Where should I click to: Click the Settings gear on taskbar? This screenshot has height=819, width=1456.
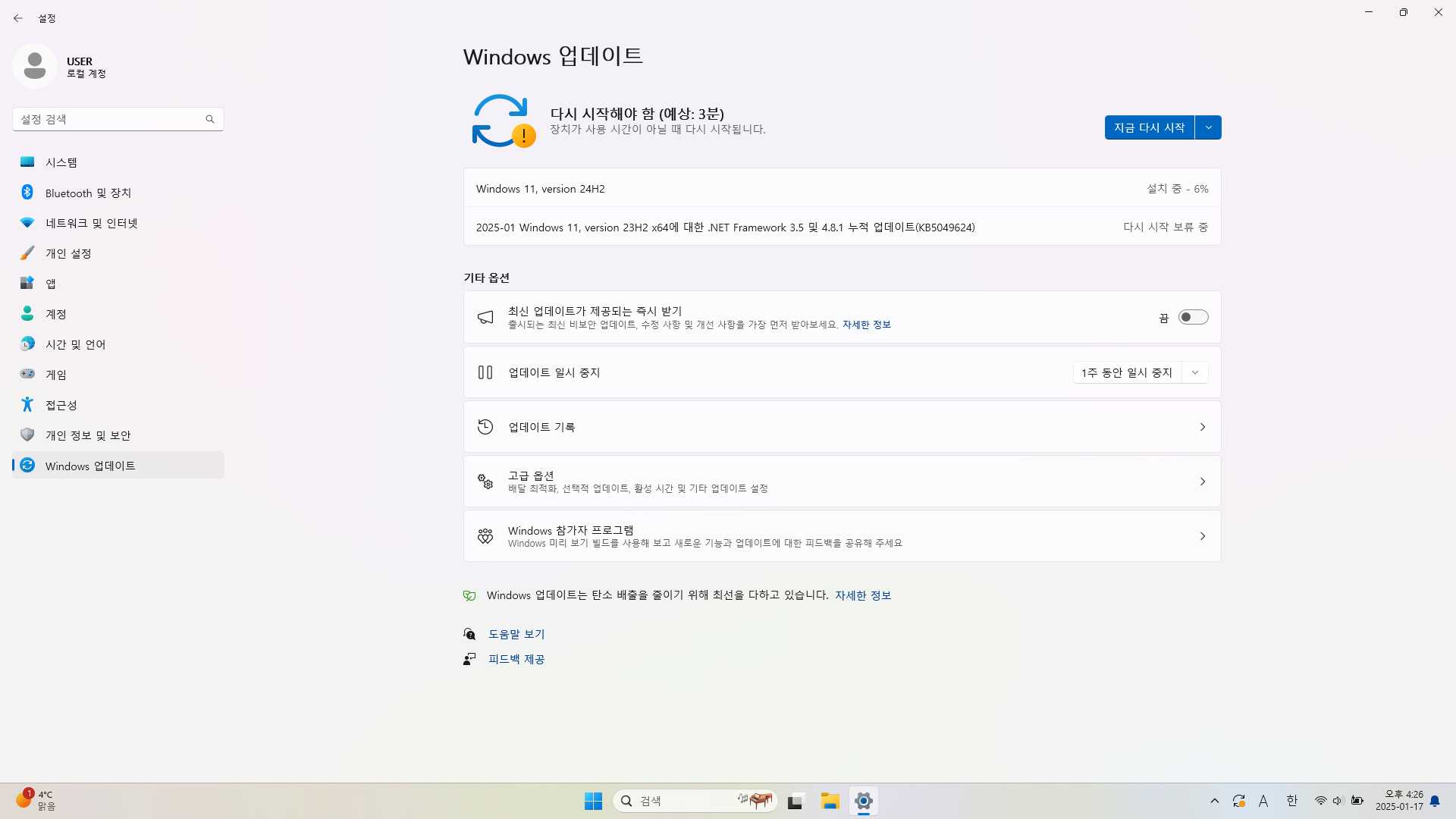[x=864, y=801]
